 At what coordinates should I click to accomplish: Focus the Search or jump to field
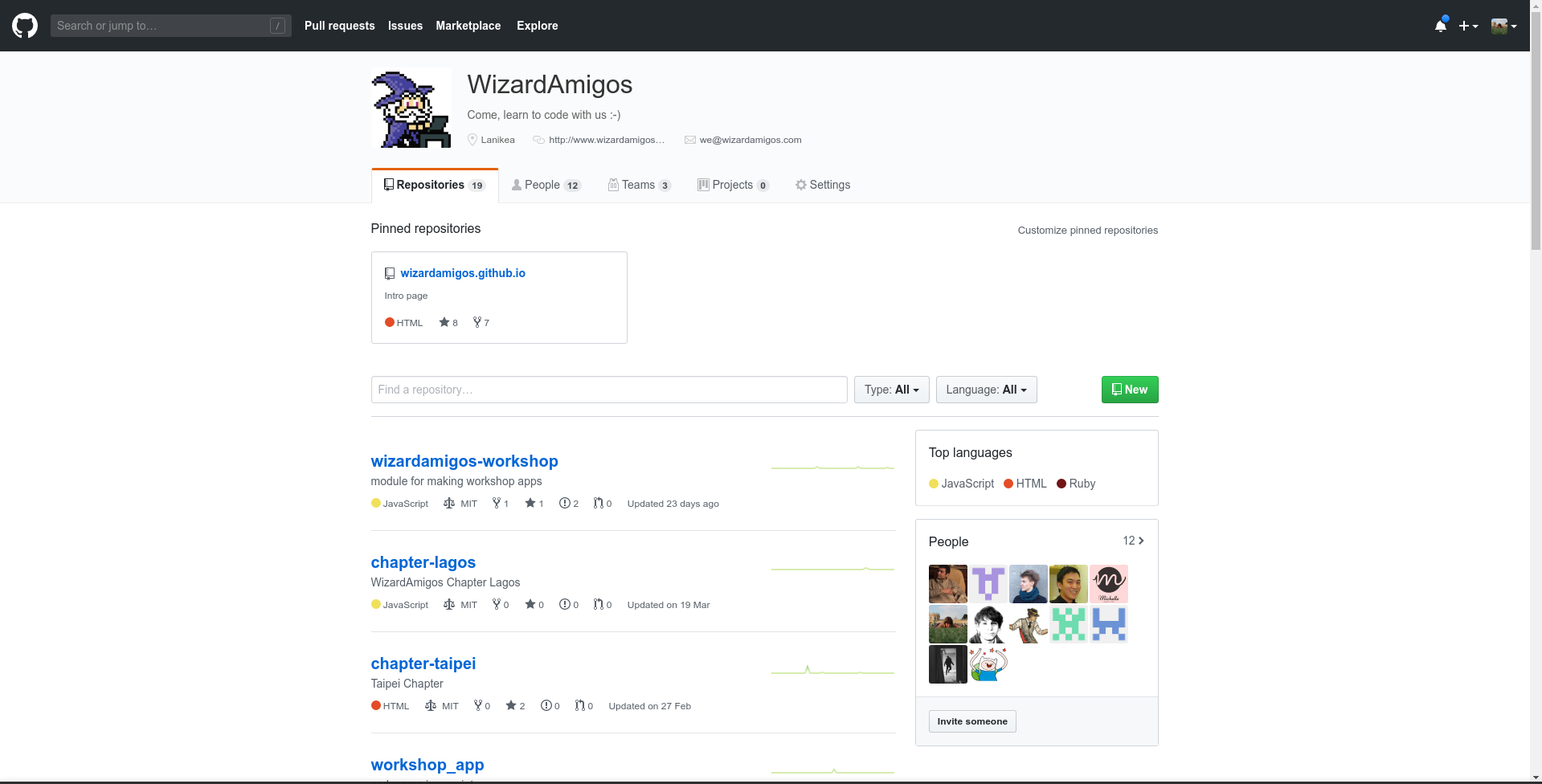click(171, 26)
